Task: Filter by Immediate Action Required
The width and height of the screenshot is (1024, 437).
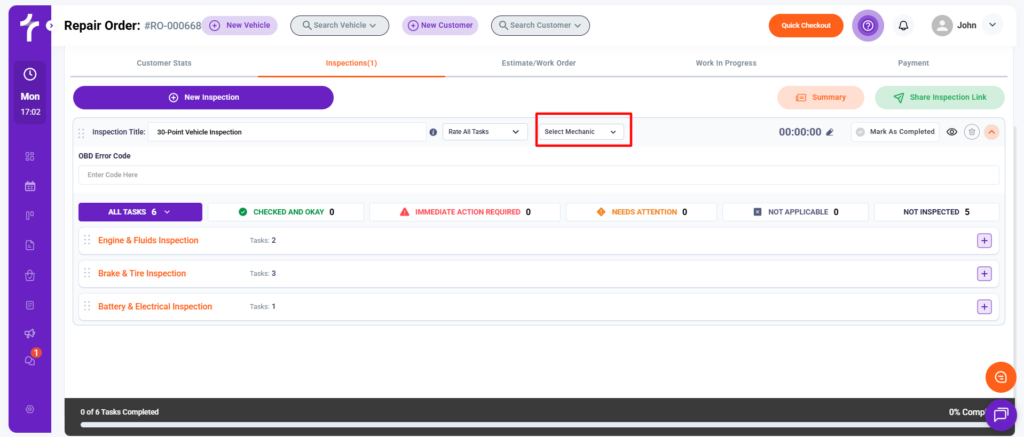Action: click(465, 212)
